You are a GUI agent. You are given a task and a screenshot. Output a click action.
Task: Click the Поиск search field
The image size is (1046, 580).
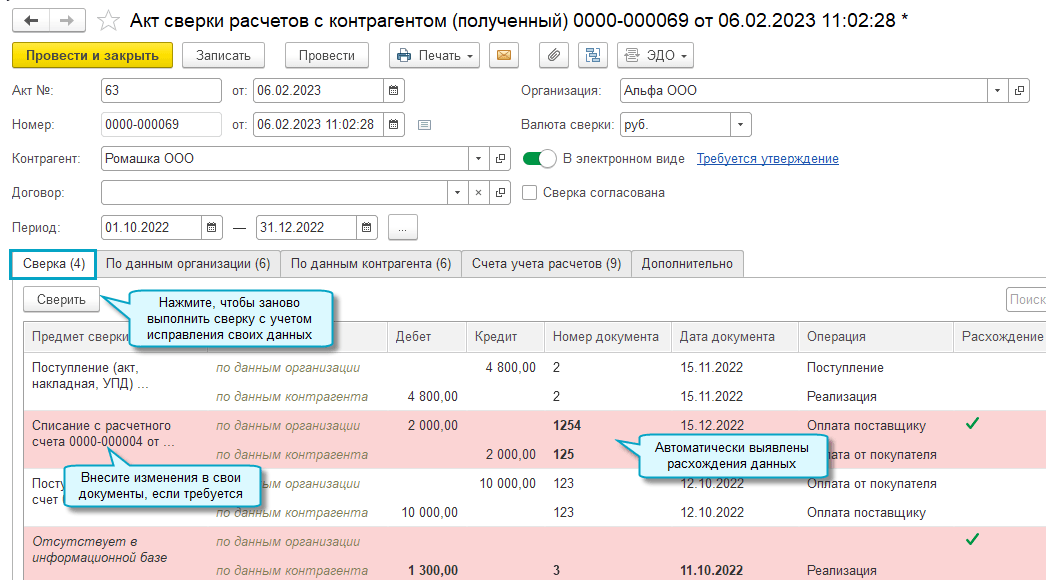pyautogui.click(x=1026, y=300)
